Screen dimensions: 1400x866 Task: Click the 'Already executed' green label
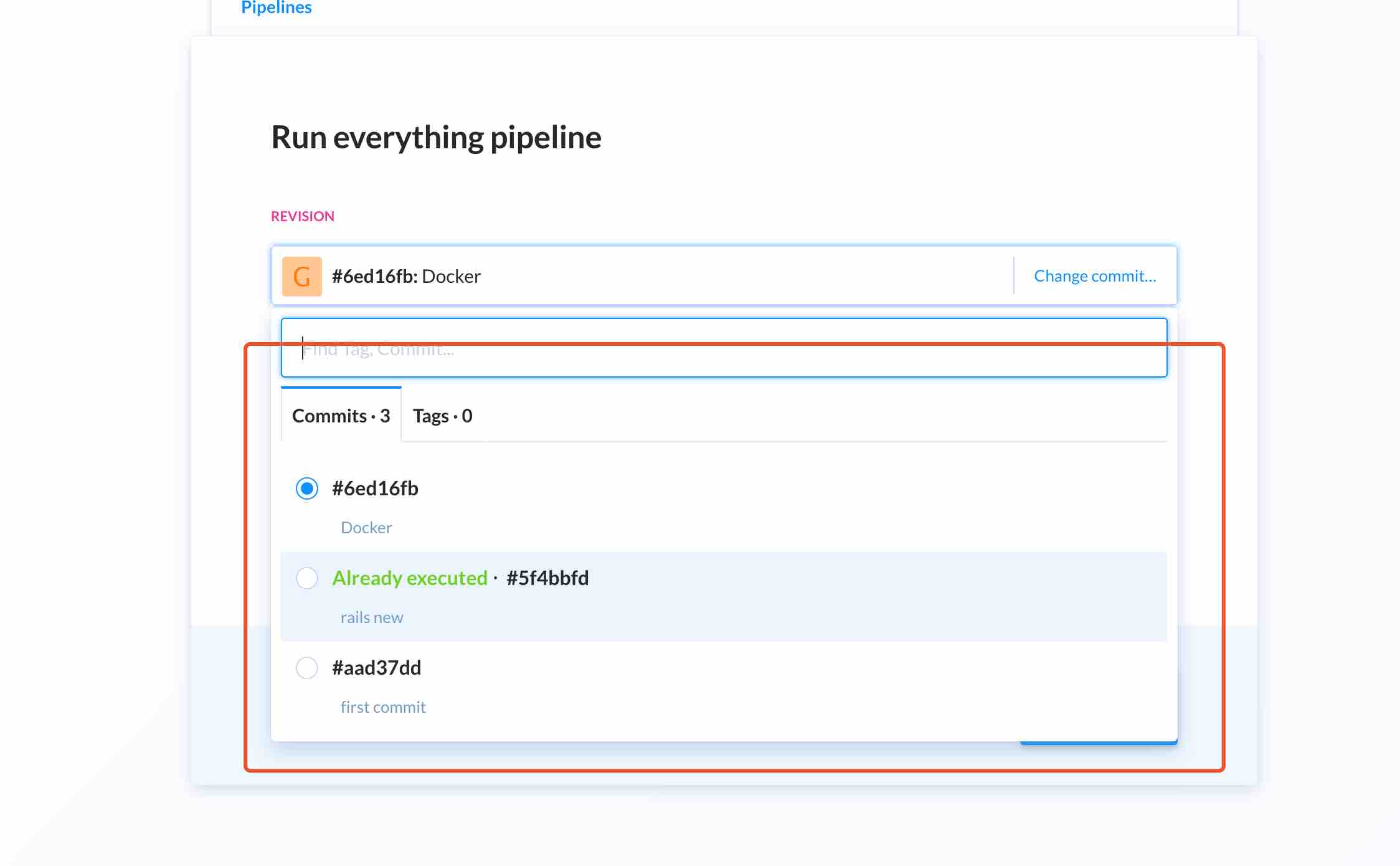pyautogui.click(x=409, y=578)
